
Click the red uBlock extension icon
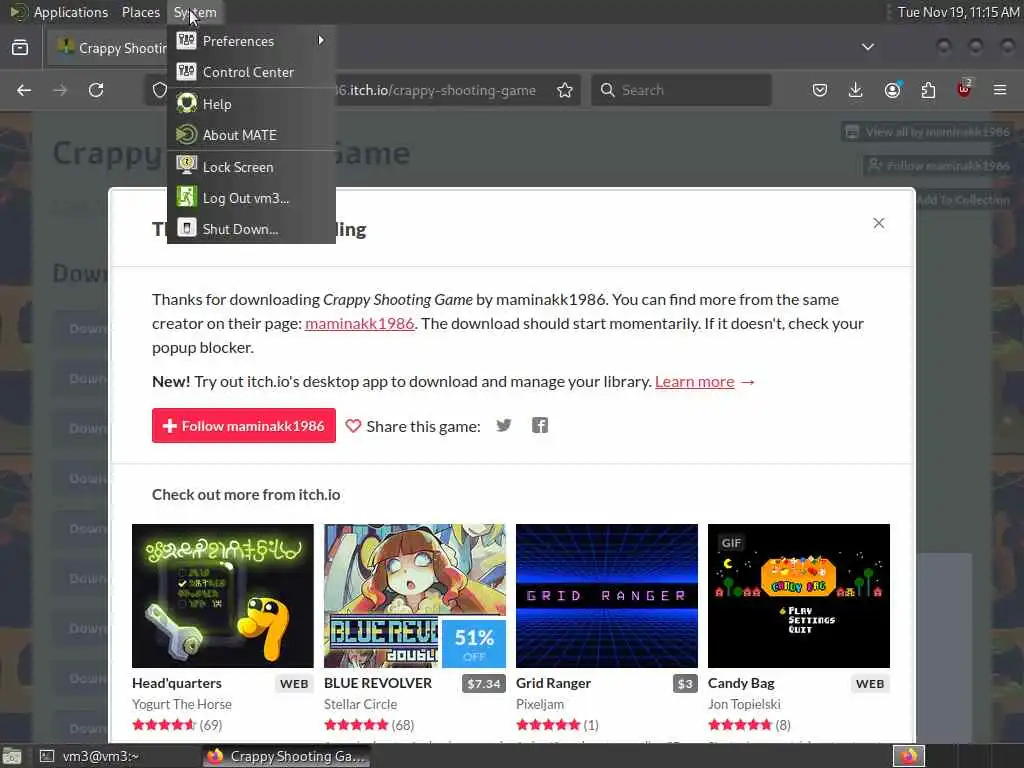coord(964,89)
